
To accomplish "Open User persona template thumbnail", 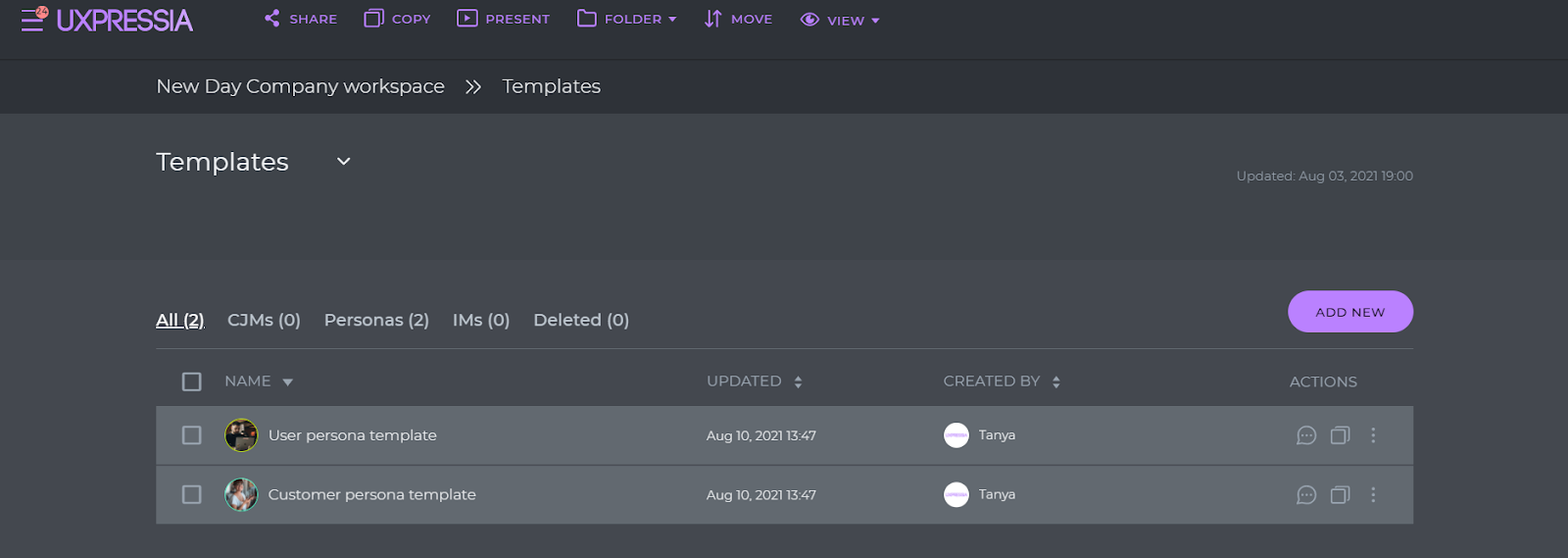I will tap(241, 435).
